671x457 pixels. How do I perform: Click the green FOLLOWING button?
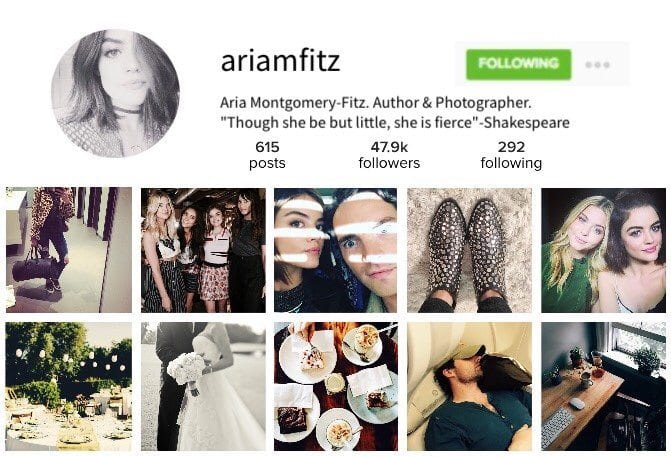tap(518, 64)
